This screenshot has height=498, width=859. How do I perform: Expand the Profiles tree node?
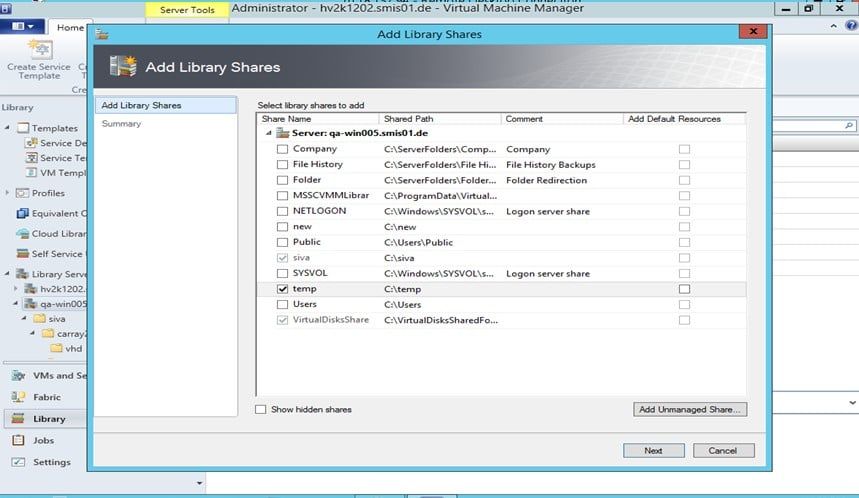click(x=9, y=193)
